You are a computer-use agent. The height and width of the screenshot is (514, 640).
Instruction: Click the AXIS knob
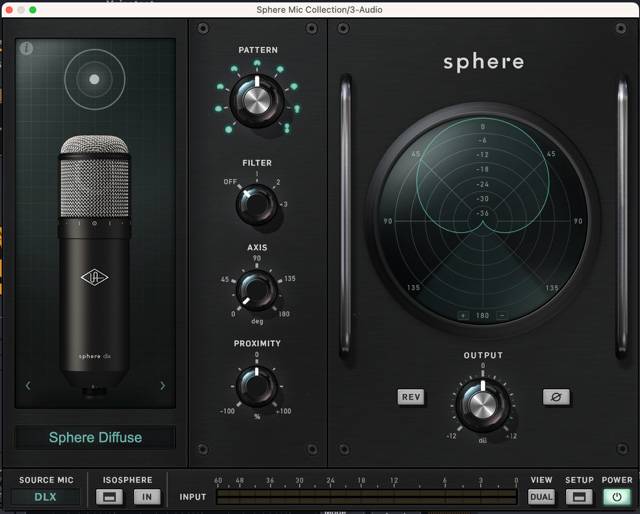[257, 291]
